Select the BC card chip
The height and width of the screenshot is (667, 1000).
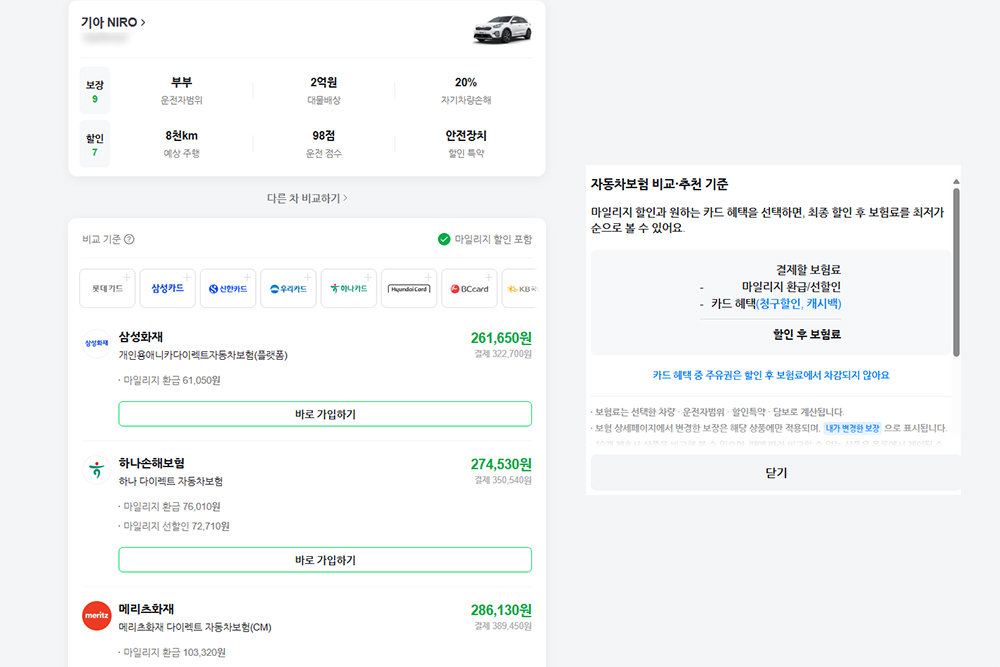pos(469,288)
